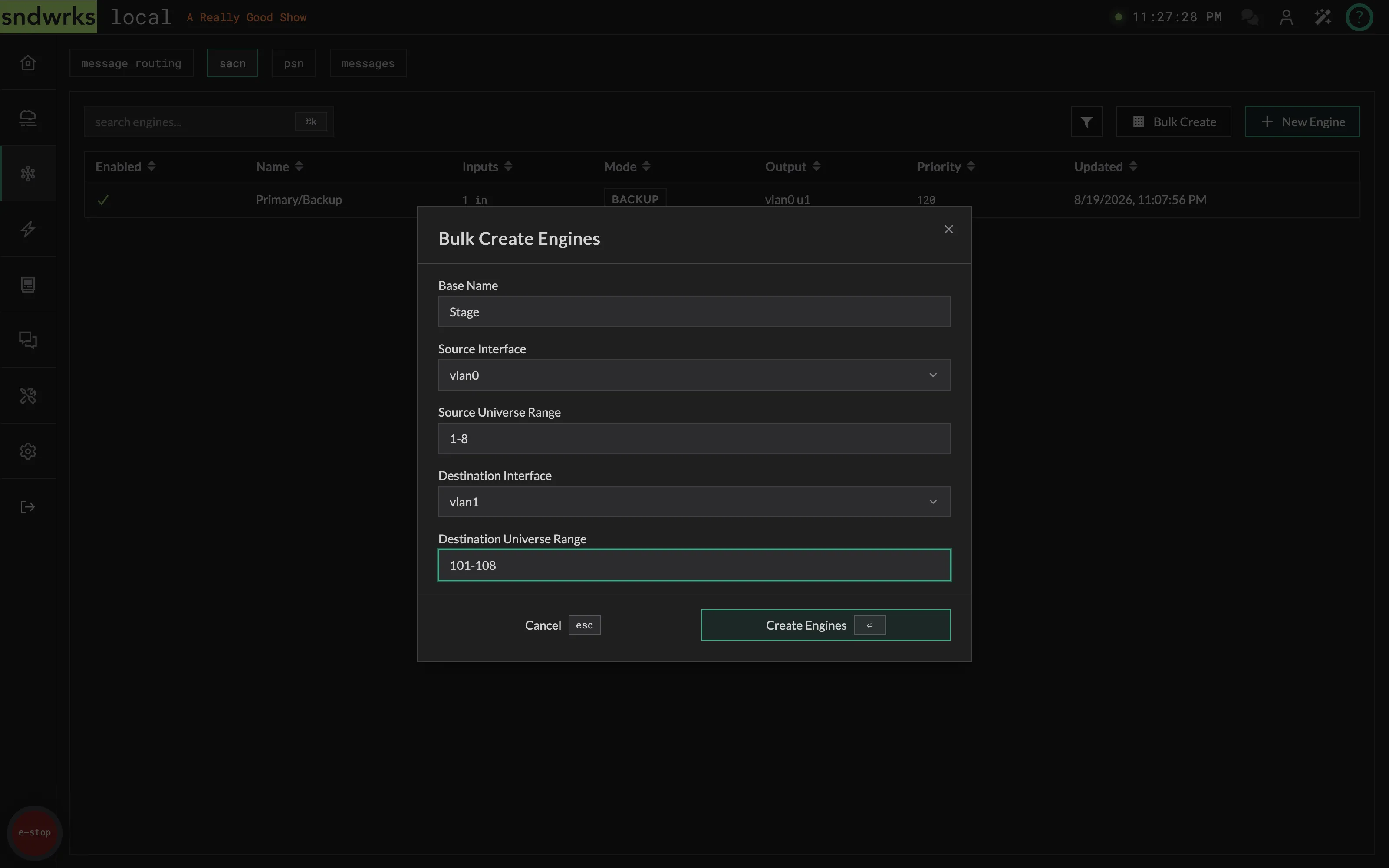The width and height of the screenshot is (1389, 868).
Task: Close the Bulk Create Engines dialog
Action: [948, 229]
